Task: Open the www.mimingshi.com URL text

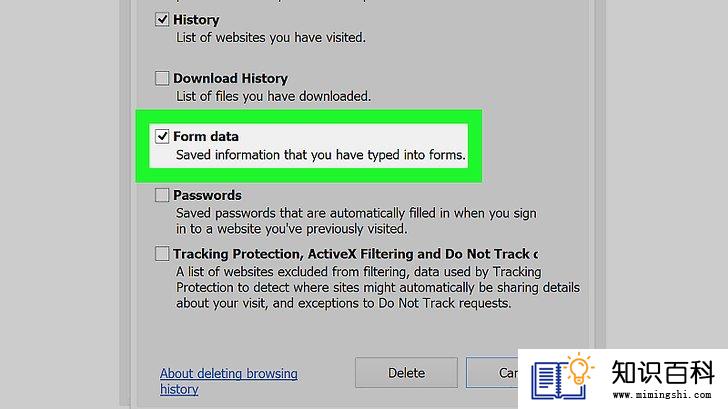Action: point(662,395)
